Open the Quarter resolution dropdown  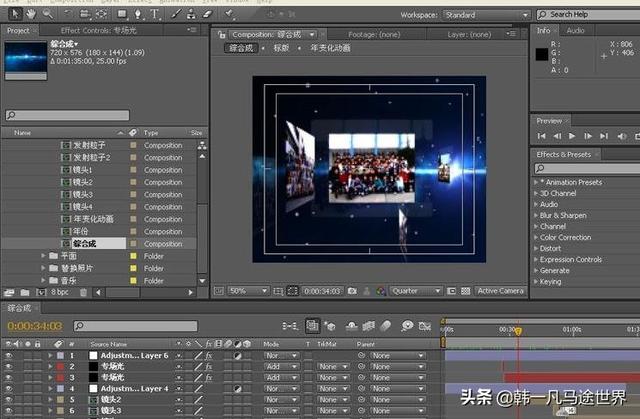coord(416,291)
